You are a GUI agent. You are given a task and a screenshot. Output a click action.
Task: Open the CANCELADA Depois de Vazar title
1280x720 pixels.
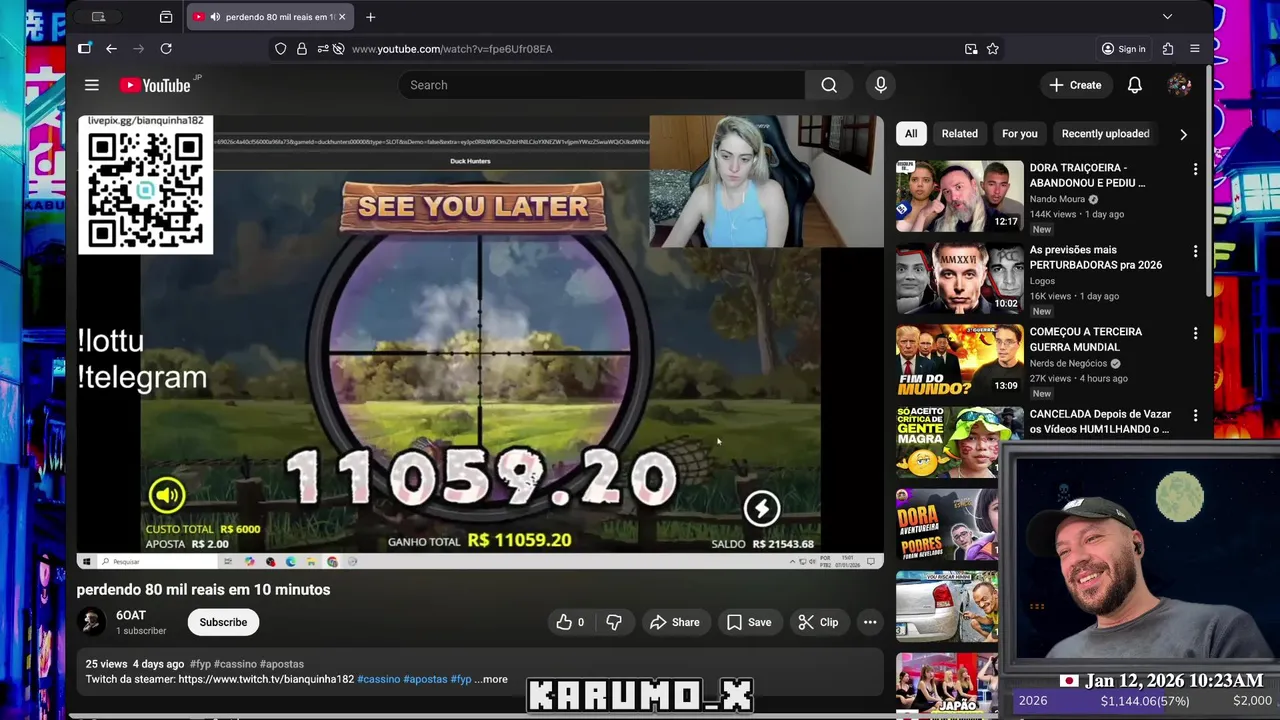[1099, 421]
